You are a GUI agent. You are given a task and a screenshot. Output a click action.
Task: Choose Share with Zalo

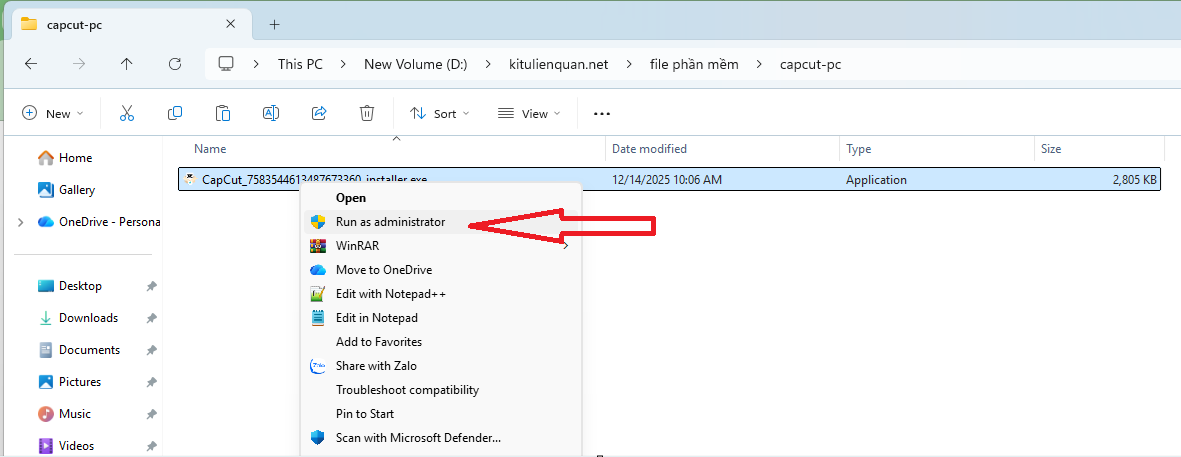coord(440,366)
